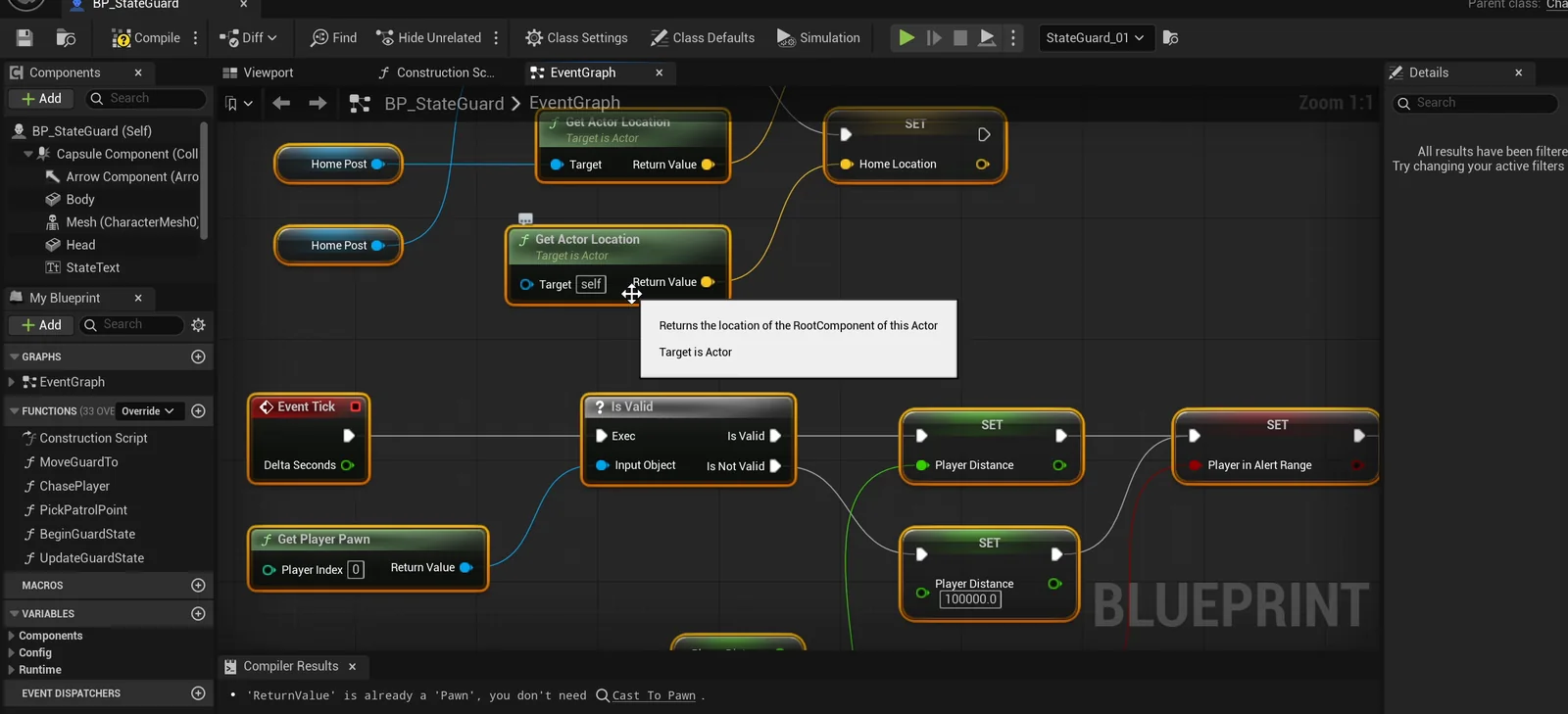Click the self value on Target pin
This screenshot has width=1568, height=714.
coord(591,285)
